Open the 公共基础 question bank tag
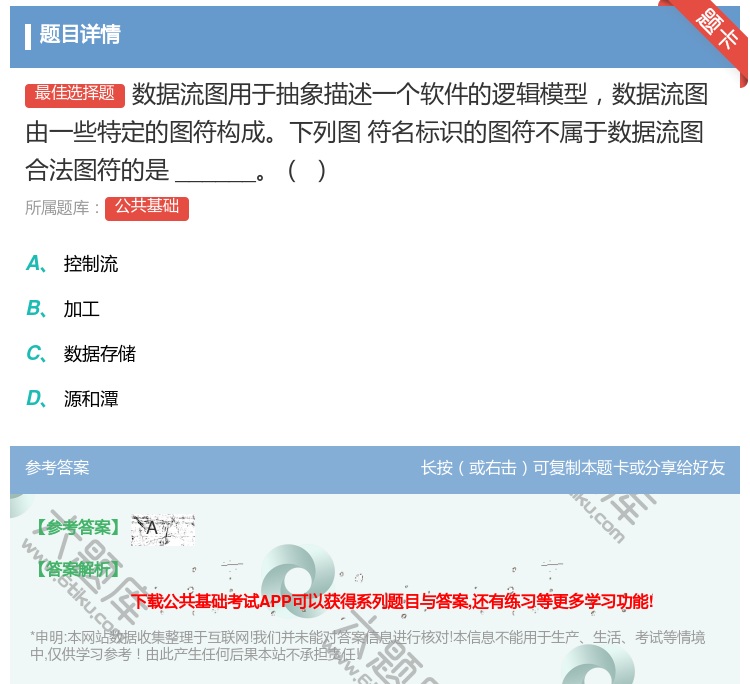 coord(147,208)
